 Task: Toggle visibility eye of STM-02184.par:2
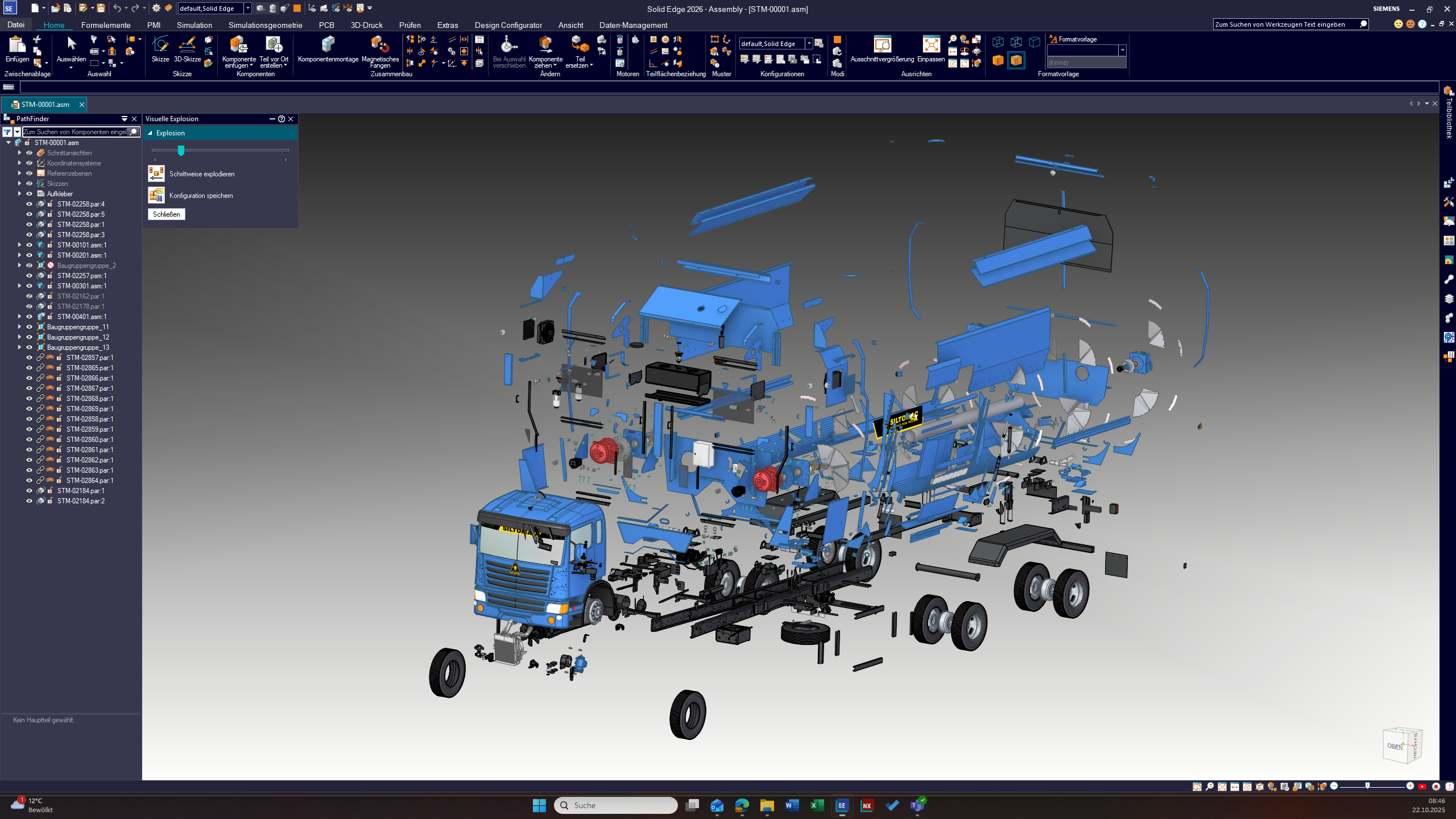[29, 501]
